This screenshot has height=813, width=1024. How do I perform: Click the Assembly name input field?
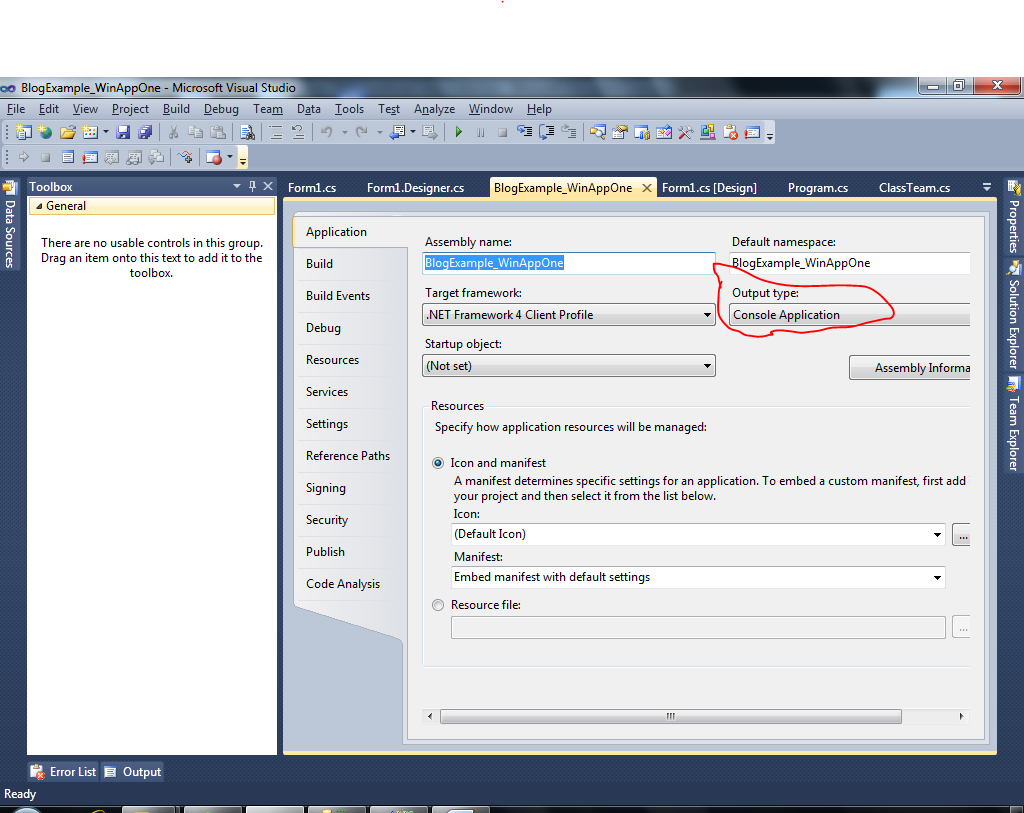click(568, 262)
